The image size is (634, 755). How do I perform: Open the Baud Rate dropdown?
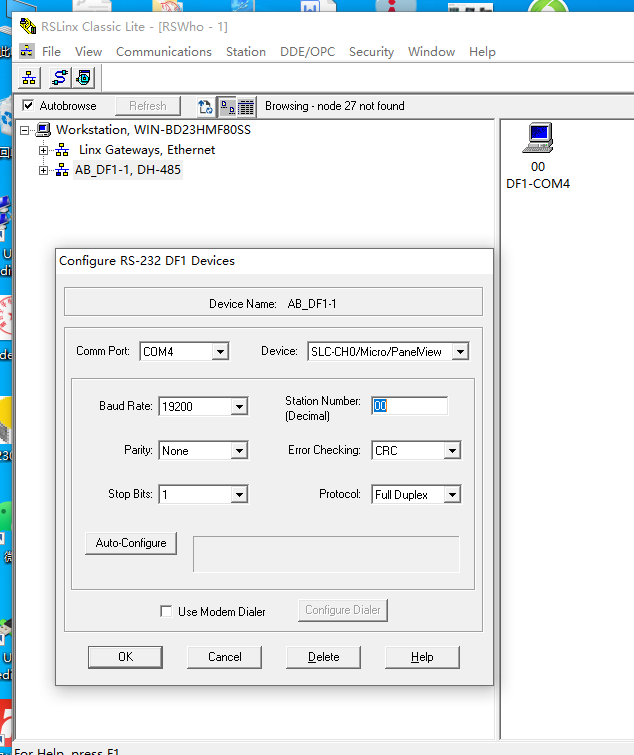[x=238, y=407]
